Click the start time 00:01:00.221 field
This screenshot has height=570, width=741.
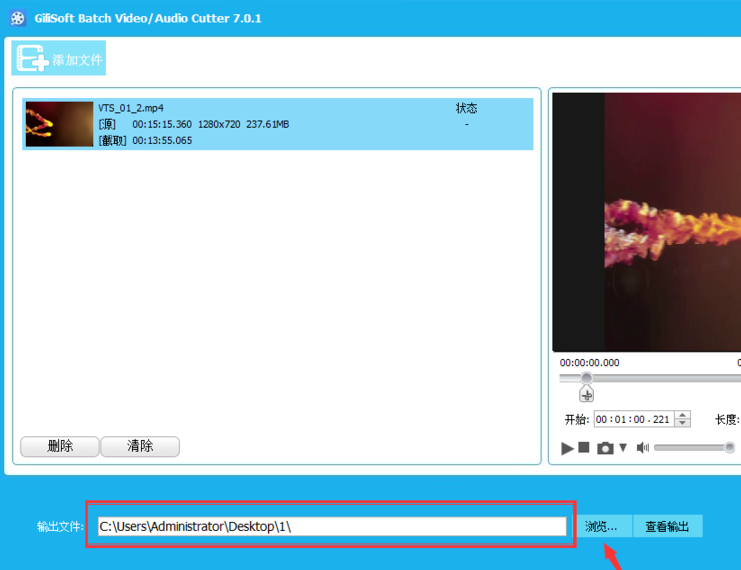pos(634,419)
